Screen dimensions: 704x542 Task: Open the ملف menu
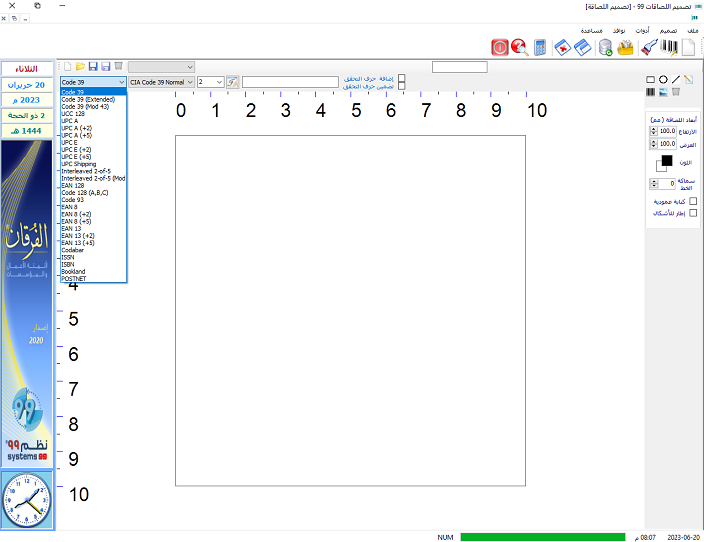point(693,31)
